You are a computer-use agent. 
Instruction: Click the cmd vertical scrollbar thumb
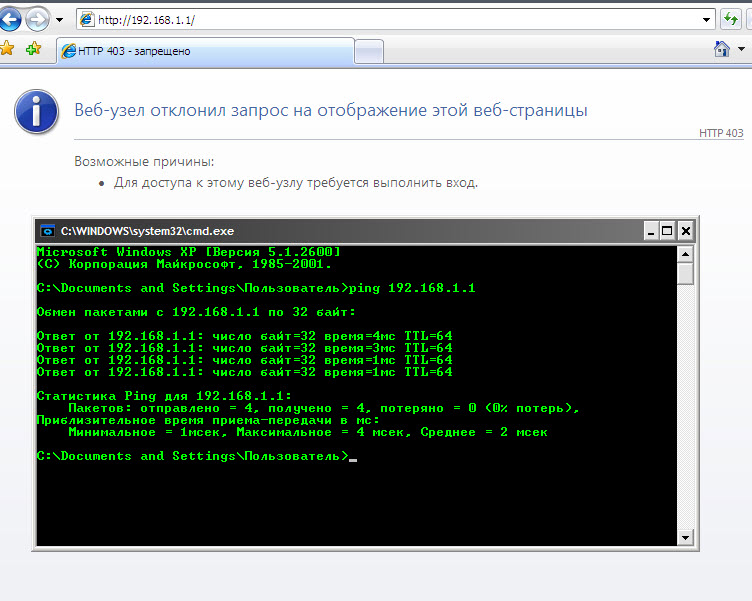[685, 274]
